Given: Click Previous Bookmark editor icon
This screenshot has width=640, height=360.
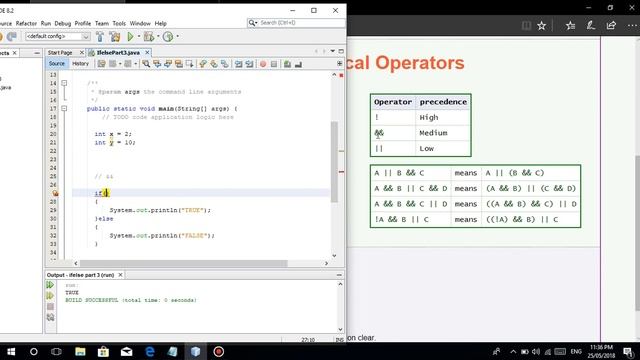Looking at the screenshot, I should tap(203, 64).
